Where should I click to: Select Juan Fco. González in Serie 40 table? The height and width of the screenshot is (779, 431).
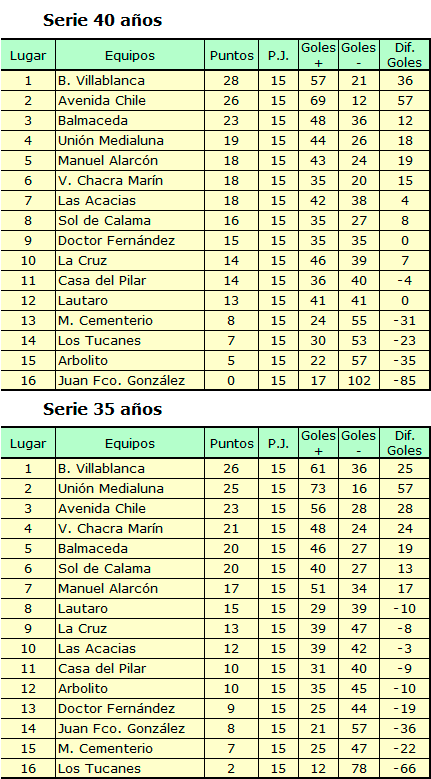pos(122,381)
